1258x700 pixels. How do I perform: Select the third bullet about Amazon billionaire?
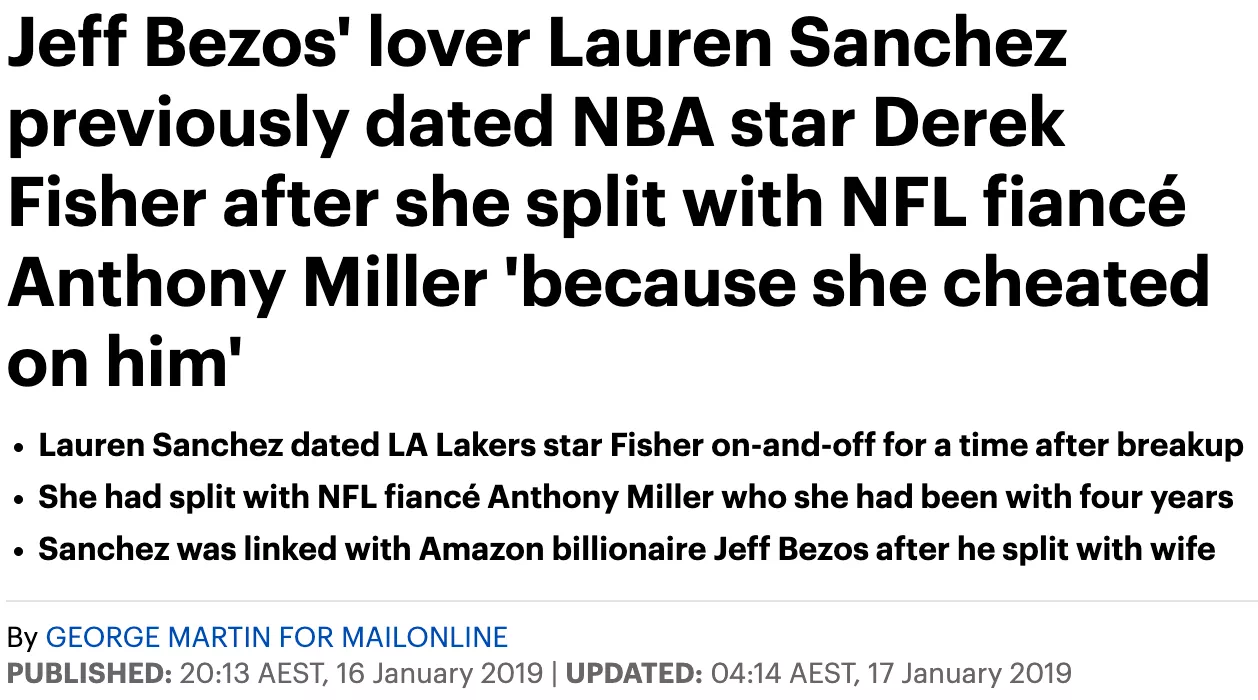tap(627, 549)
